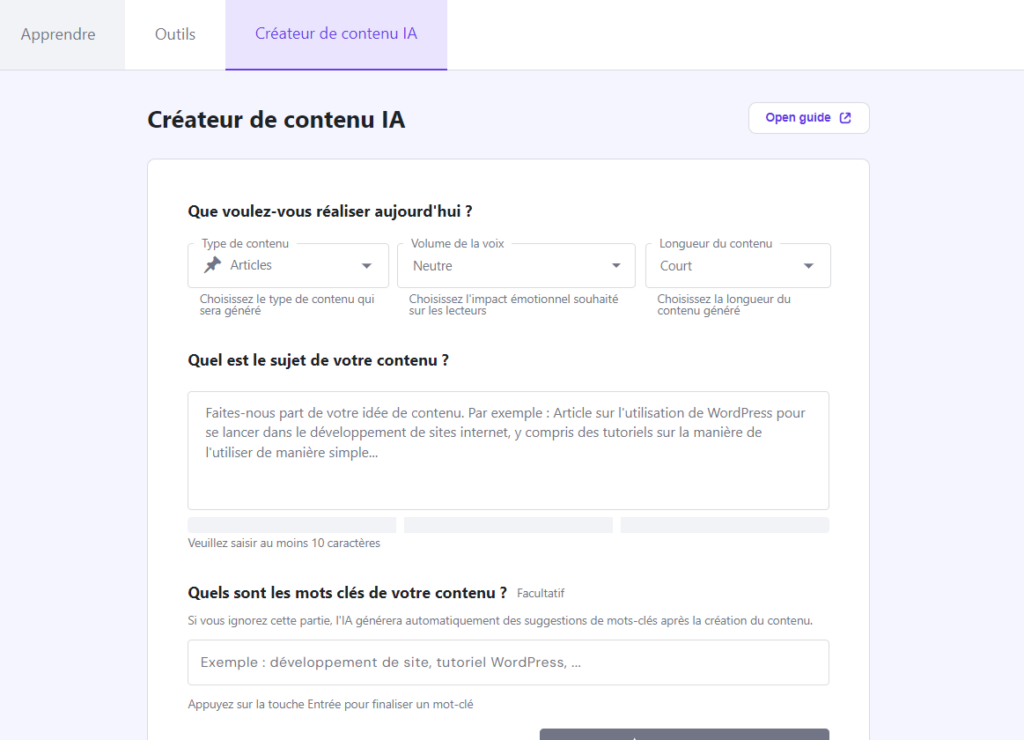Expand the Type de contenu dropdown arrow
Image resolution: width=1024 pixels, height=740 pixels.
[366, 266]
